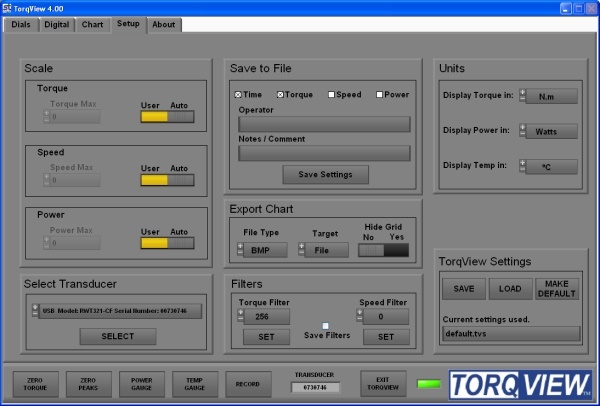Start recording with the Record button
This screenshot has width=600, height=406.
(247, 383)
